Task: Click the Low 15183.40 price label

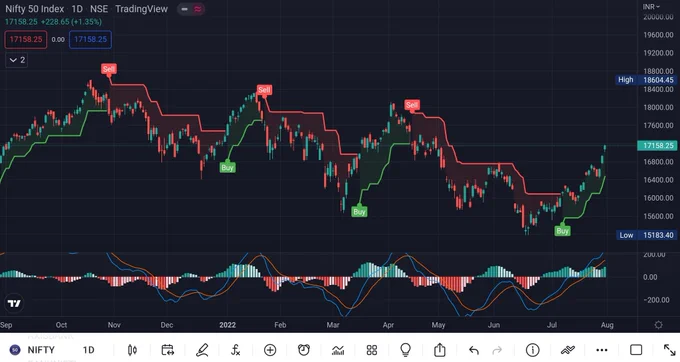Action: click(x=646, y=235)
